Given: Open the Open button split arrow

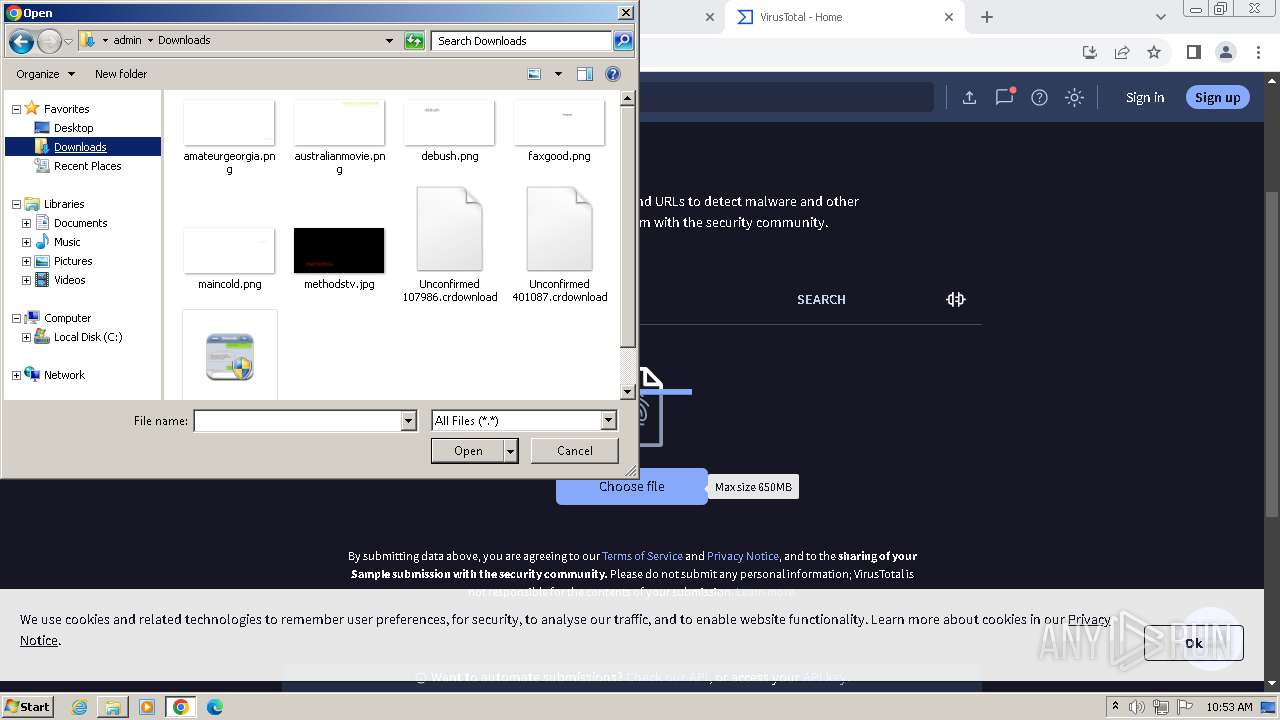Looking at the screenshot, I should click(511, 451).
